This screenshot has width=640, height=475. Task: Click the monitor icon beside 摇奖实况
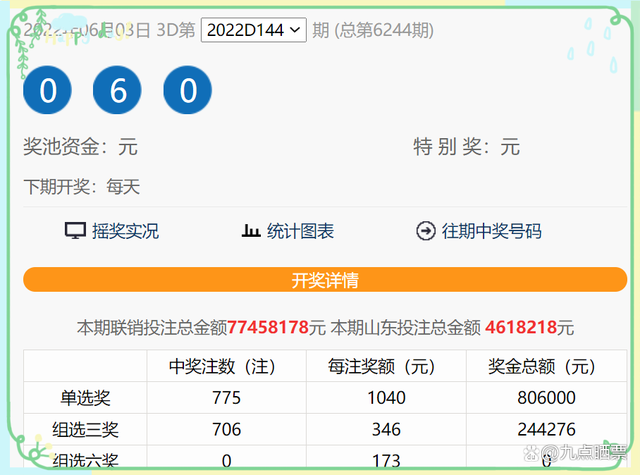75,231
